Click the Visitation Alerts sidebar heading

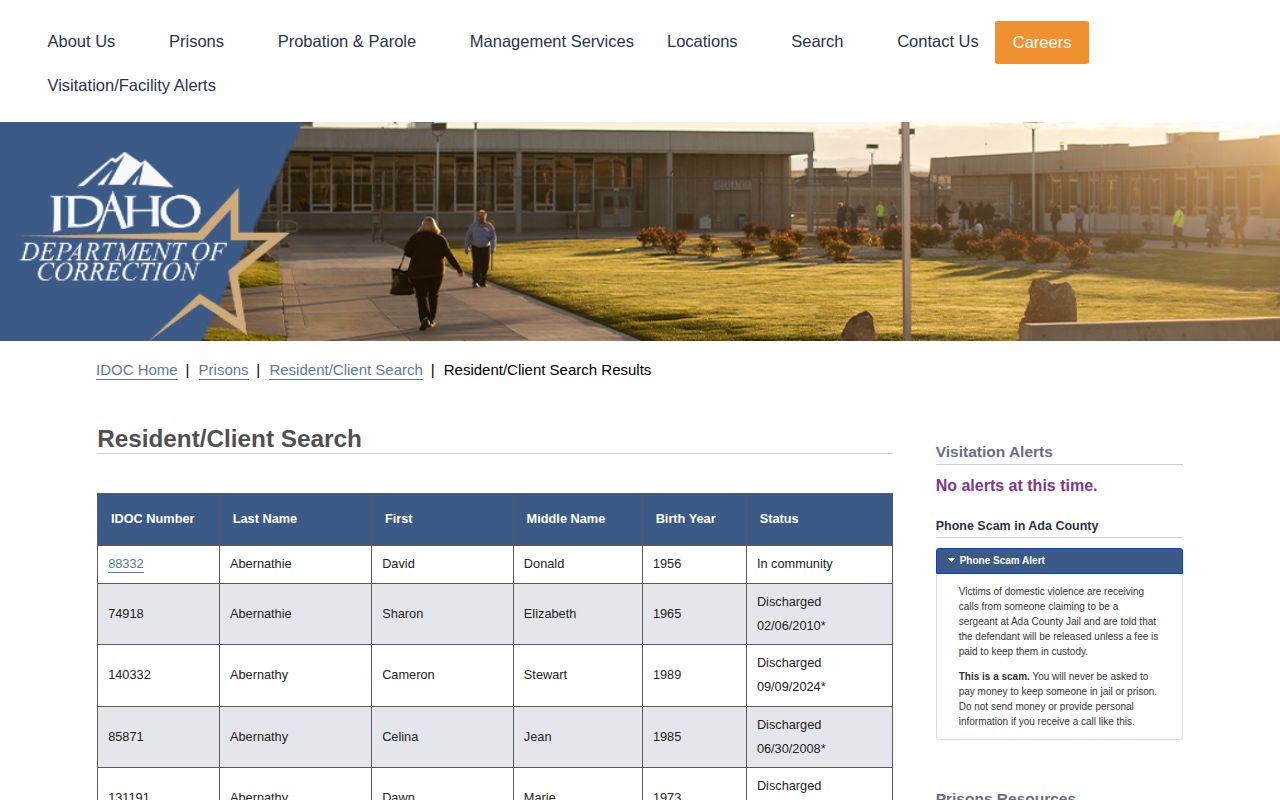click(x=994, y=452)
